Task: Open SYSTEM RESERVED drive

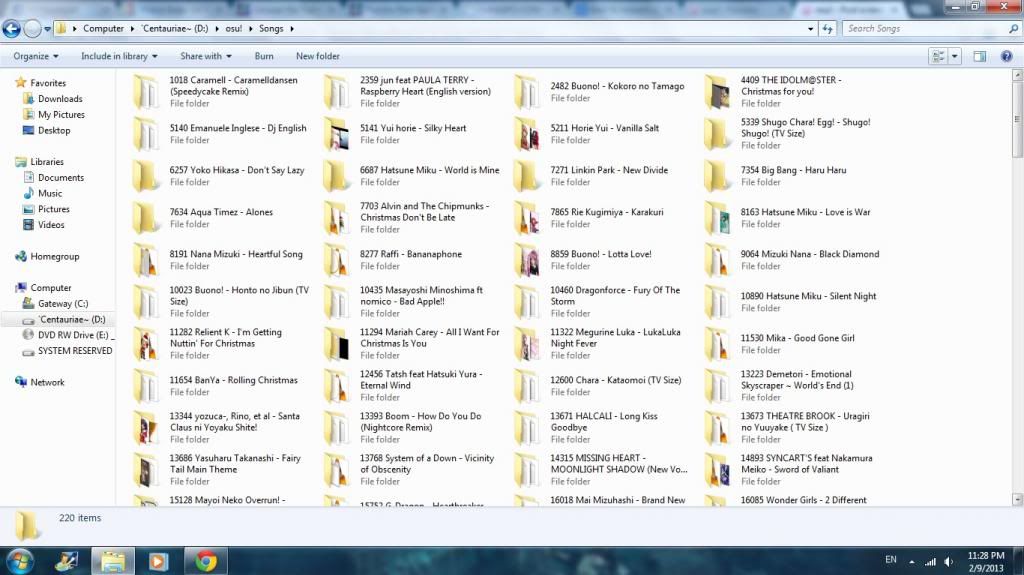Action: pos(74,351)
